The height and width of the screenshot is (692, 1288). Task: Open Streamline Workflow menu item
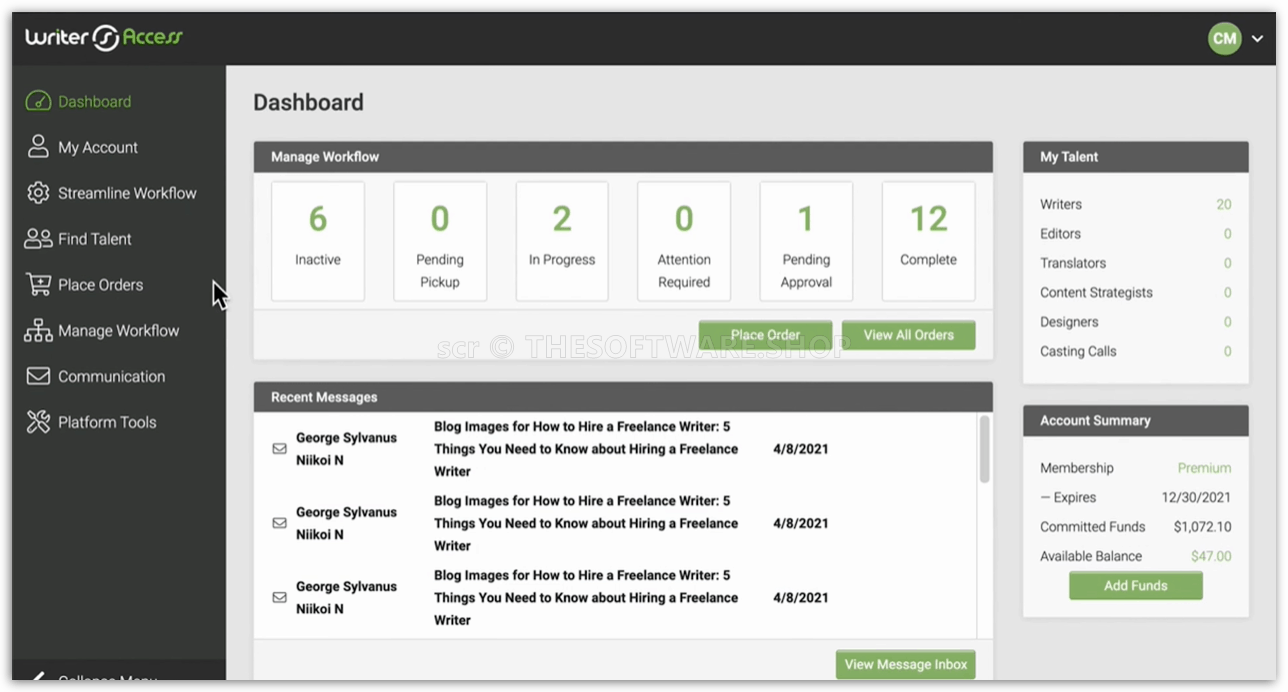point(127,193)
